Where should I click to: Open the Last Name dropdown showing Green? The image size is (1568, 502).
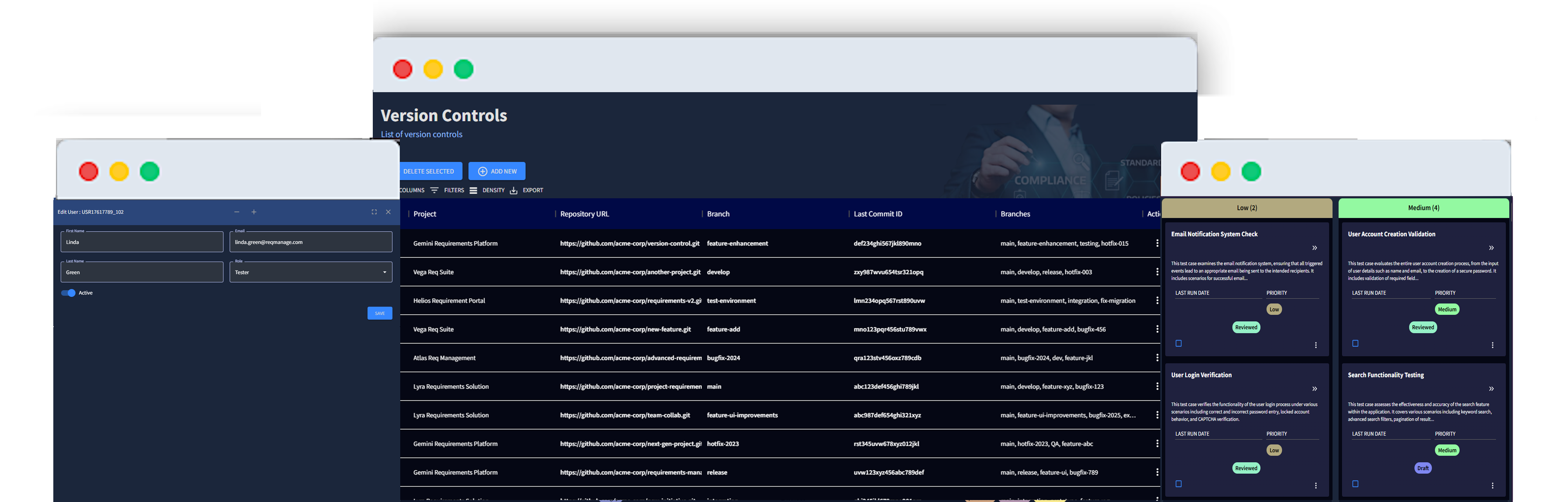[x=141, y=272]
